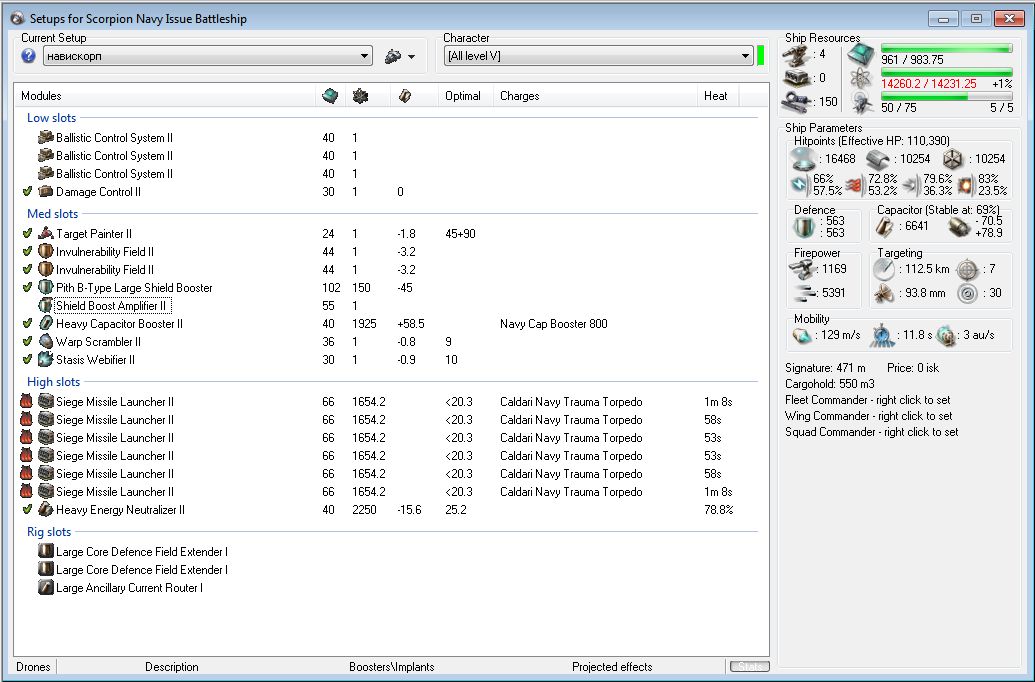Click the blue help question mark icon
This screenshot has height=682, width=1035.
pyautogui.click(x=29, y=57)
